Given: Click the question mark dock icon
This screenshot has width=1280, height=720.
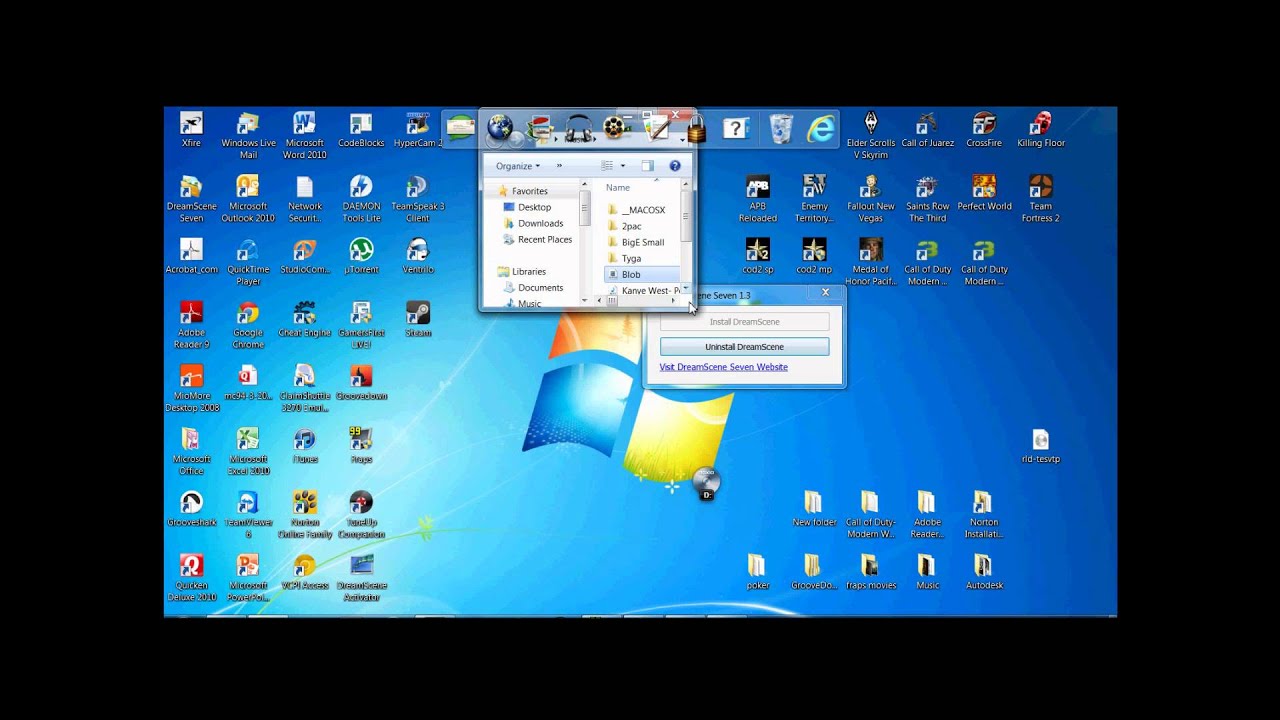Looking at the screenshot, I should point(736,128).
